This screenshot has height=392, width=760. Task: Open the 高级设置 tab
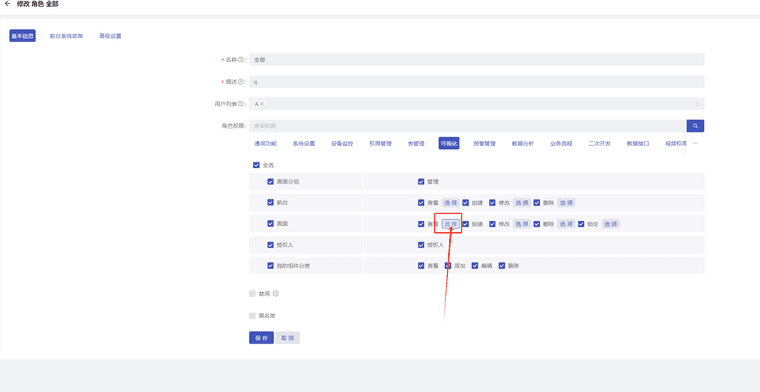(x=110, y=36)
